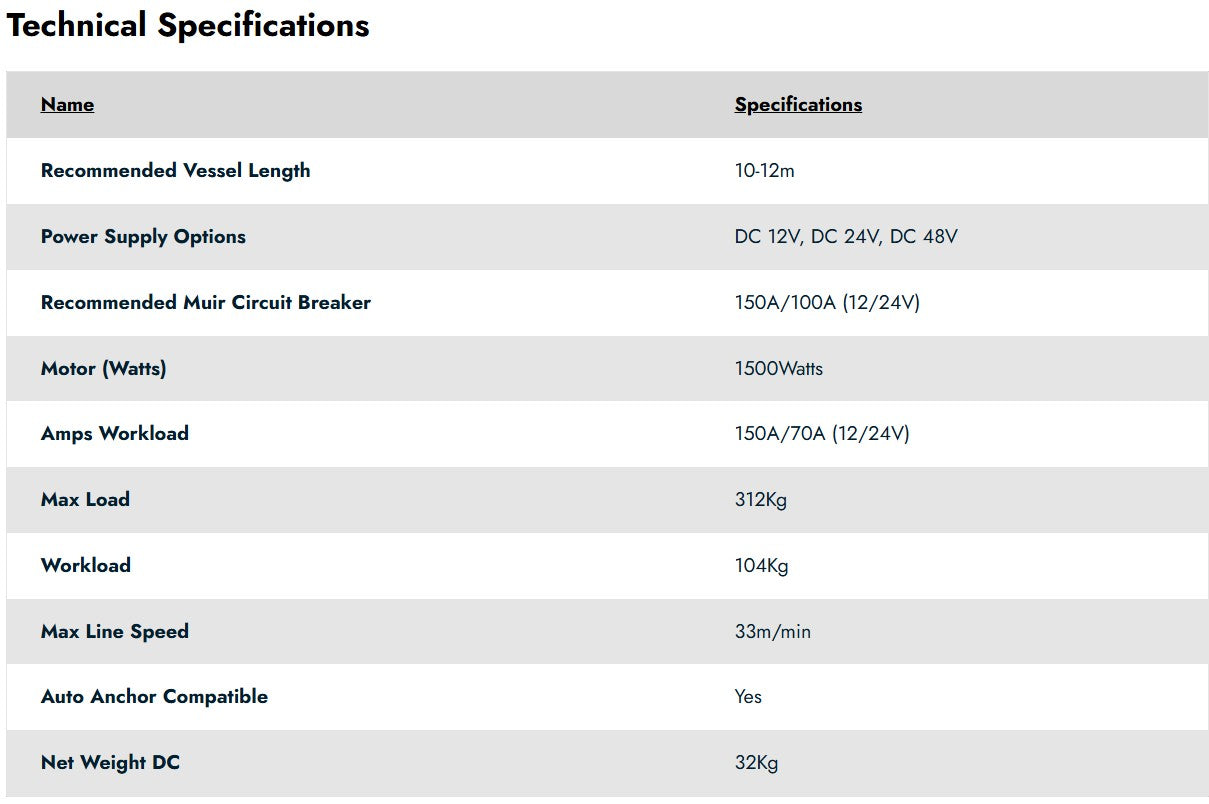
Task: Select the Recommended Muir Circuit Breaker label
Action: click(205, 303)
